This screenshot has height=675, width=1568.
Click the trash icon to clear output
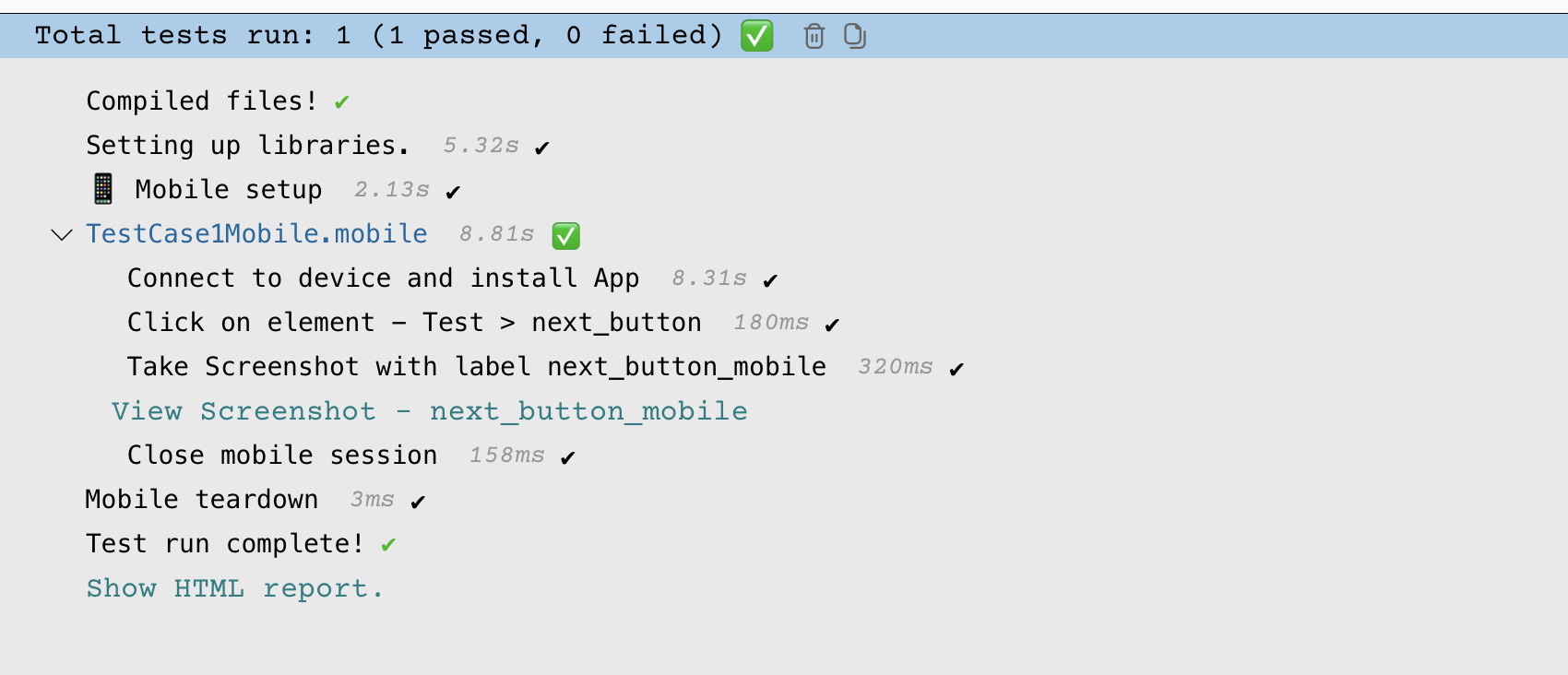814,36
